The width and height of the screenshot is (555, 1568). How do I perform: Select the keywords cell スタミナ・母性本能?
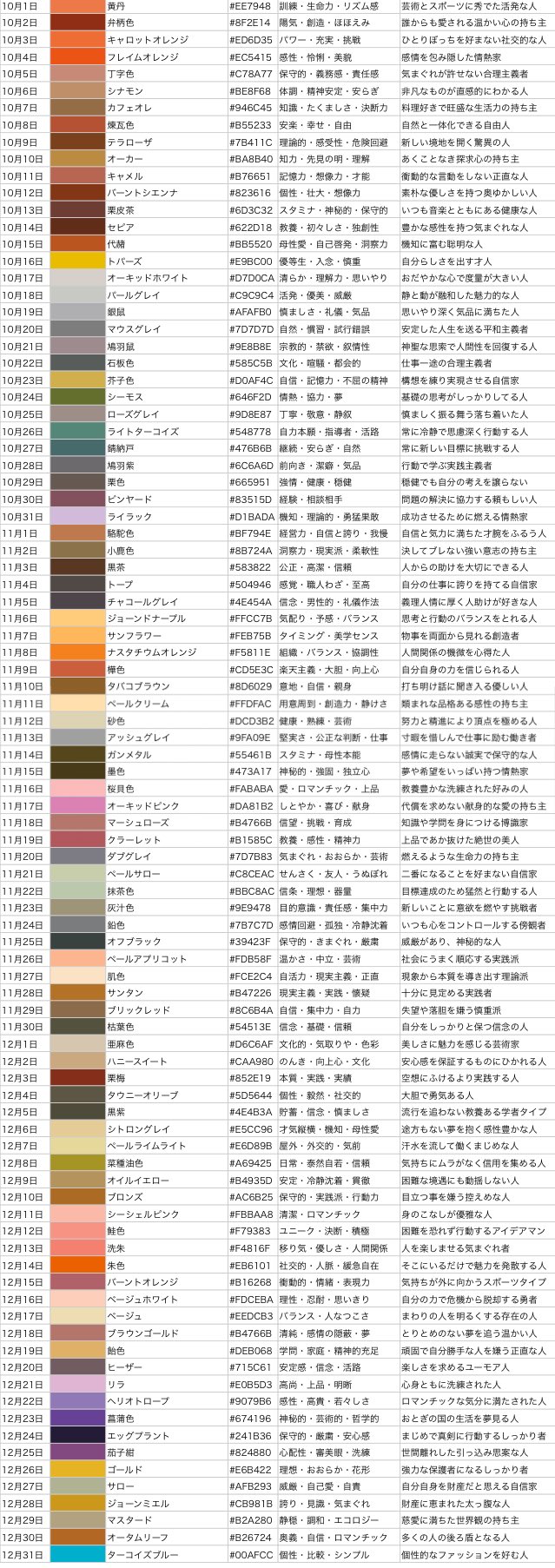click(x=320, y=755)
